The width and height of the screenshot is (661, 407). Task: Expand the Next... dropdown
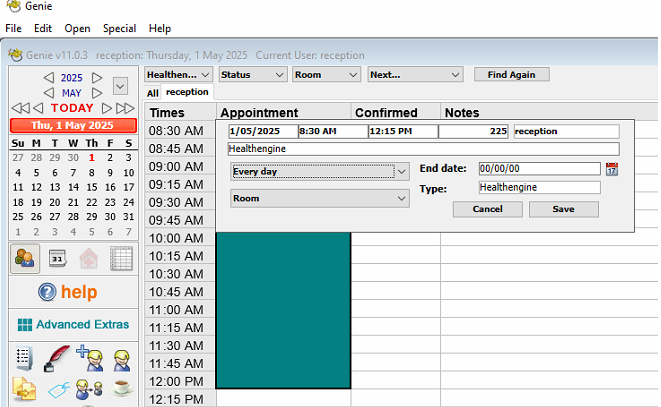(415, 74)
